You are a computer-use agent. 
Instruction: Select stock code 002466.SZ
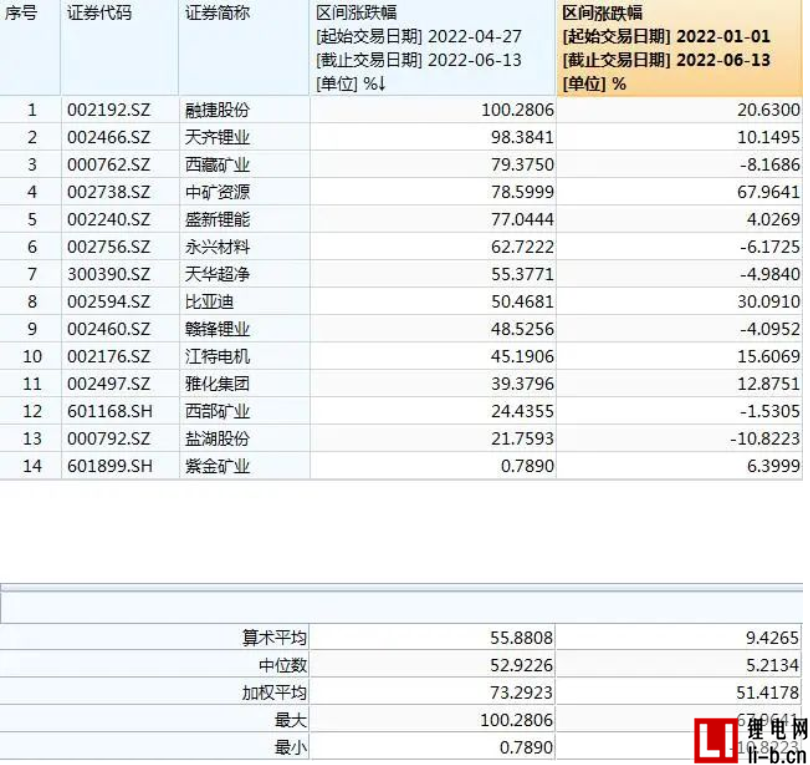(108, 137)
